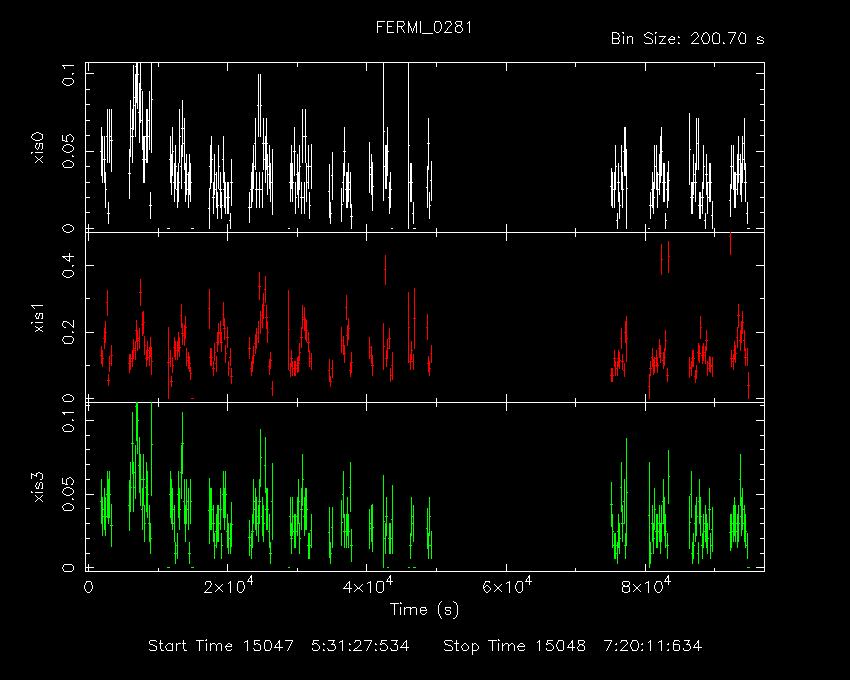Image resolution: width=850 pixels, height=680 pixels.
Task: Click the start clock time 5:31:27:534
Action: [360, 646]
